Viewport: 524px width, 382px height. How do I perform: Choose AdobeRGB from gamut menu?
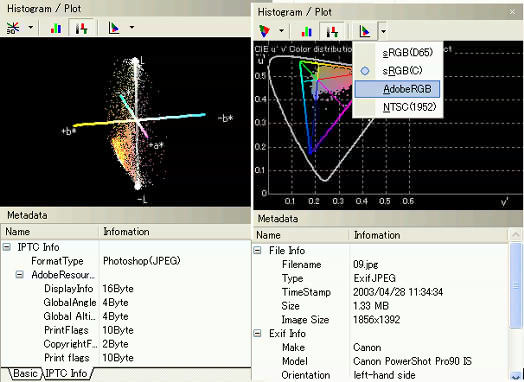coord(397,89)
